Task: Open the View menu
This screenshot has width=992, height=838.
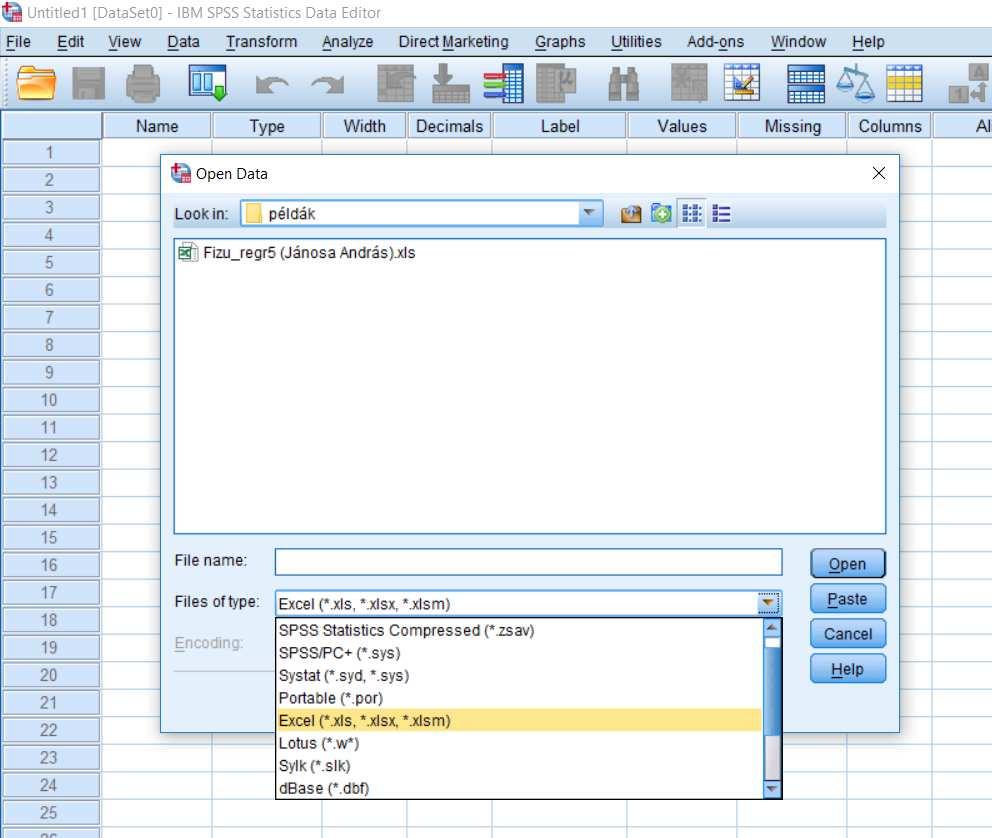Action: point(125,42)
